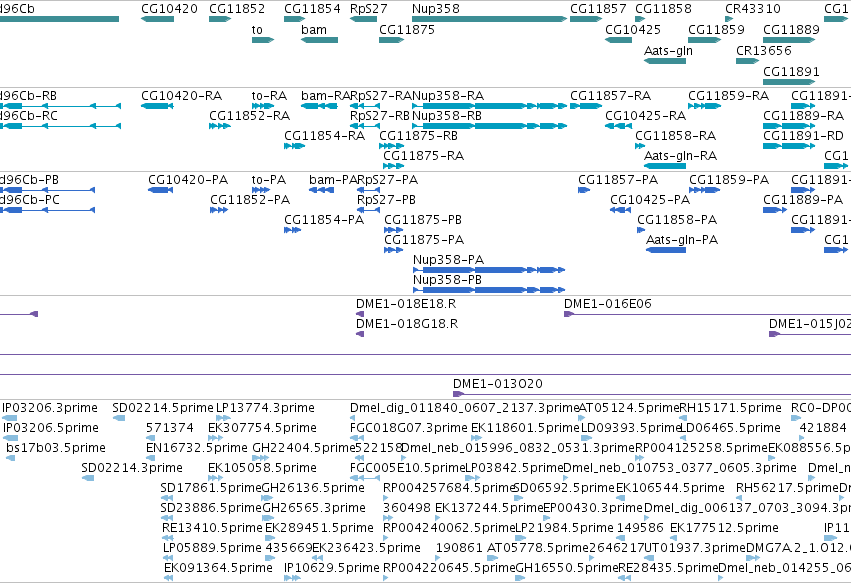Viewport: 851px width, 583px height.
Task: Select the CG11854 gene arrow
Action: point(295,19)
